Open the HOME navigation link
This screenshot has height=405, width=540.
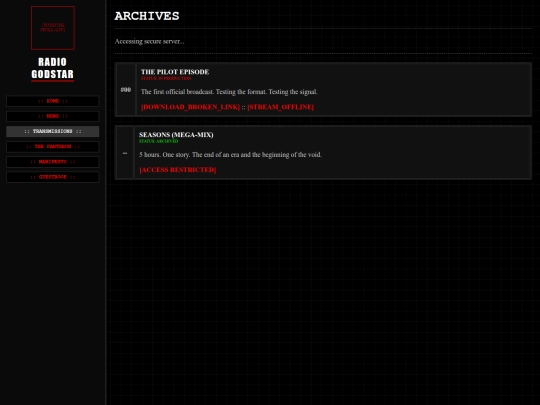click(53, 101)
